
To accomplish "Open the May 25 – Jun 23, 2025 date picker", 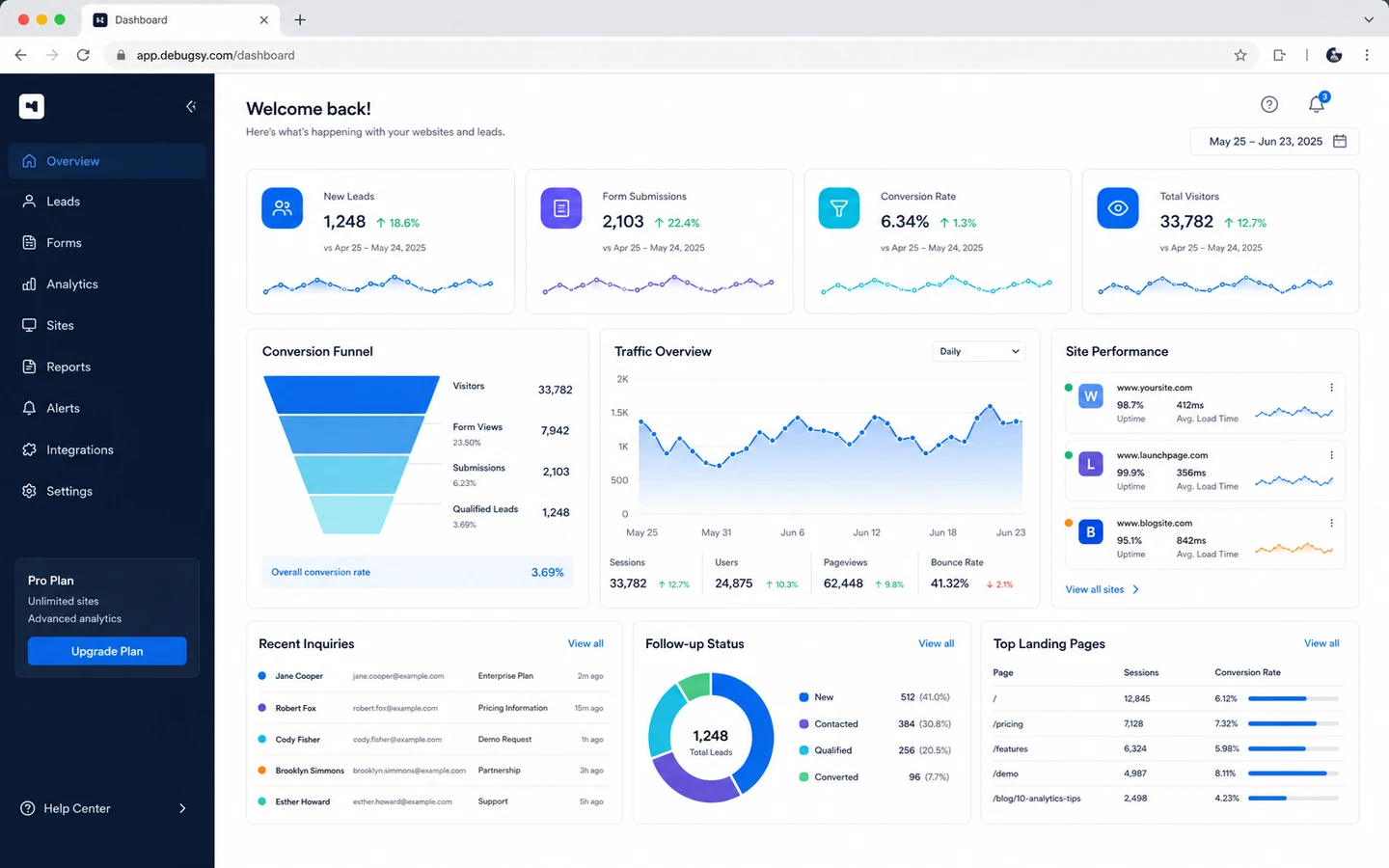I will (x=1274, y=141).
